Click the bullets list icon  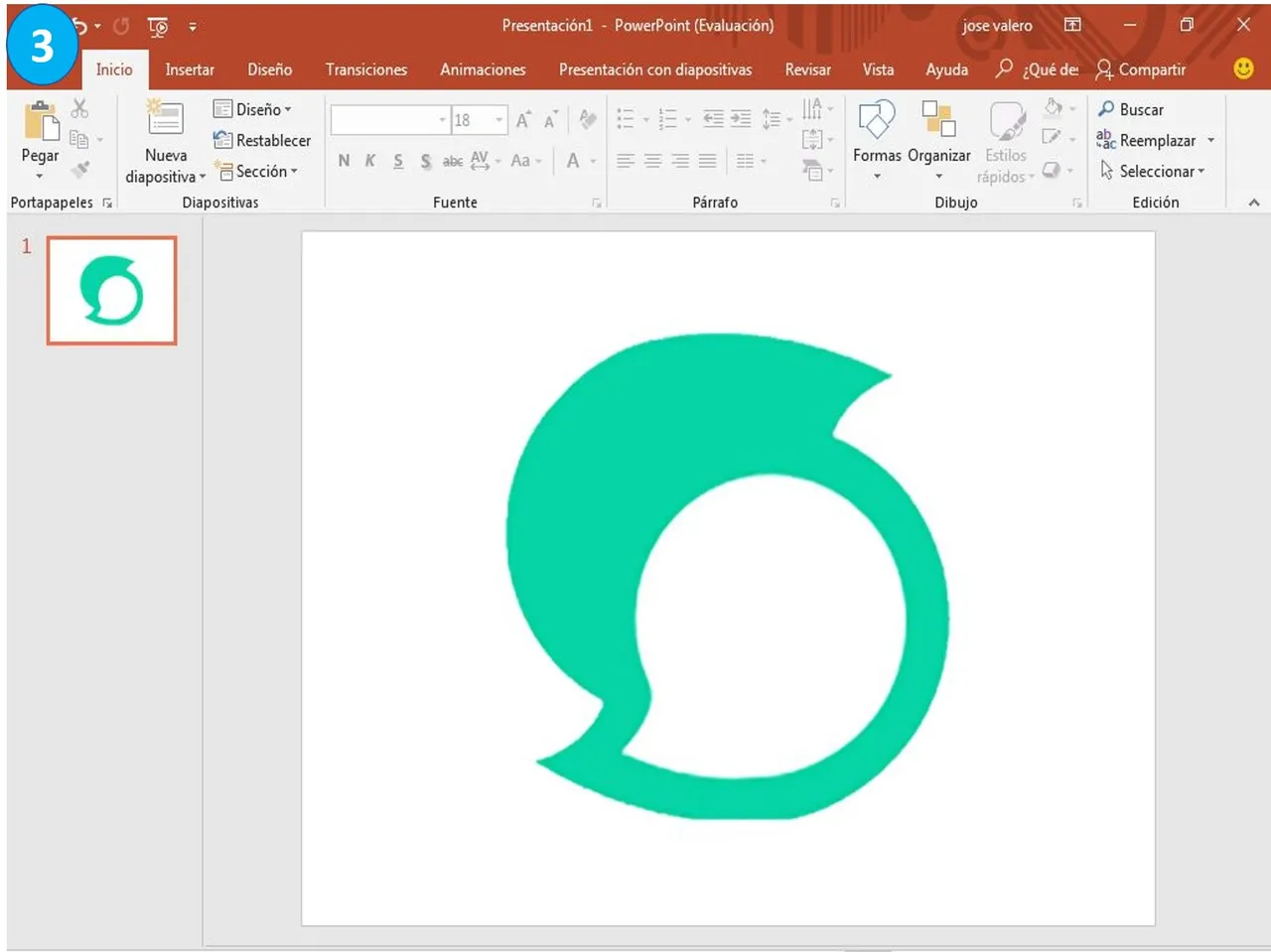[x=626, y=119]
